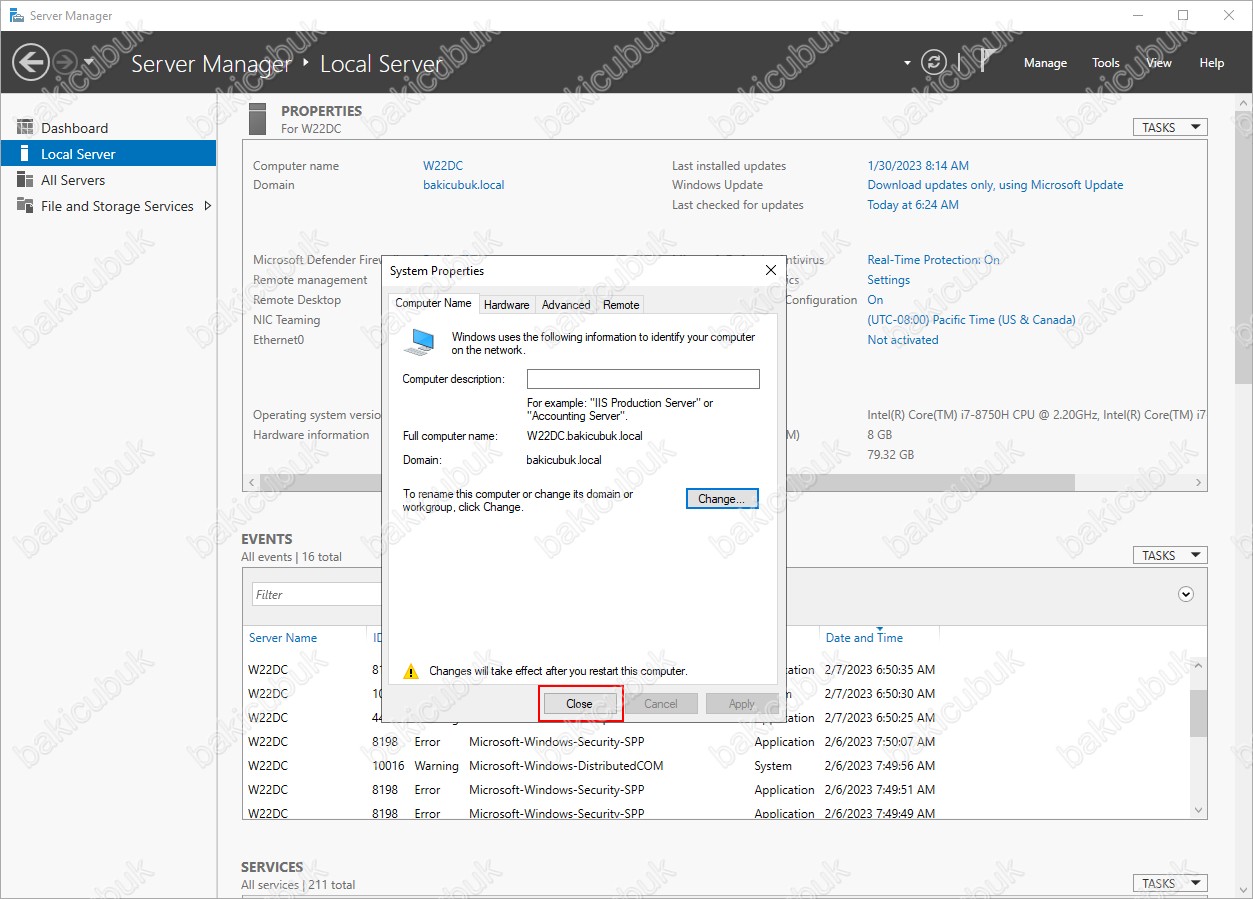Sort by Server Name column header

(x=283, y=638)
